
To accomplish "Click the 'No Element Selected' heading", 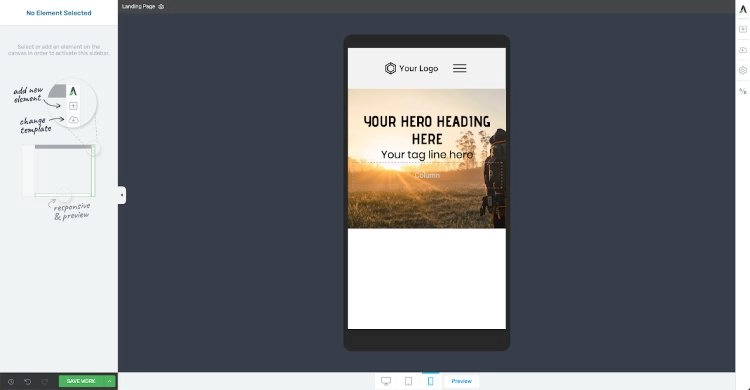I will (x=59, y=13).
